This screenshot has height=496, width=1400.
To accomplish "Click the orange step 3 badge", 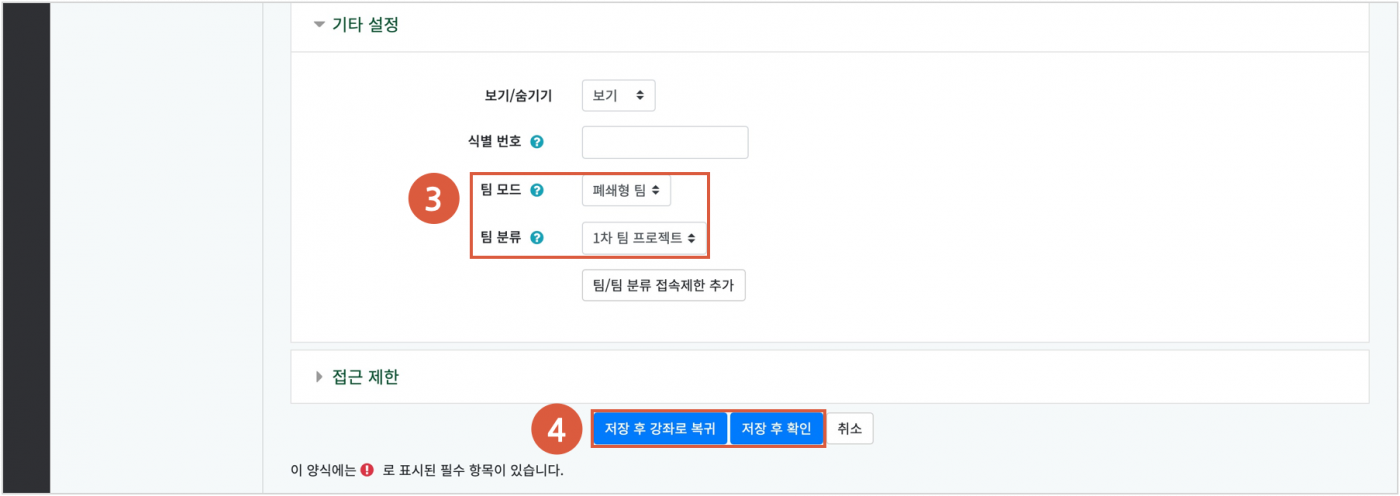I will coord(432,199).
